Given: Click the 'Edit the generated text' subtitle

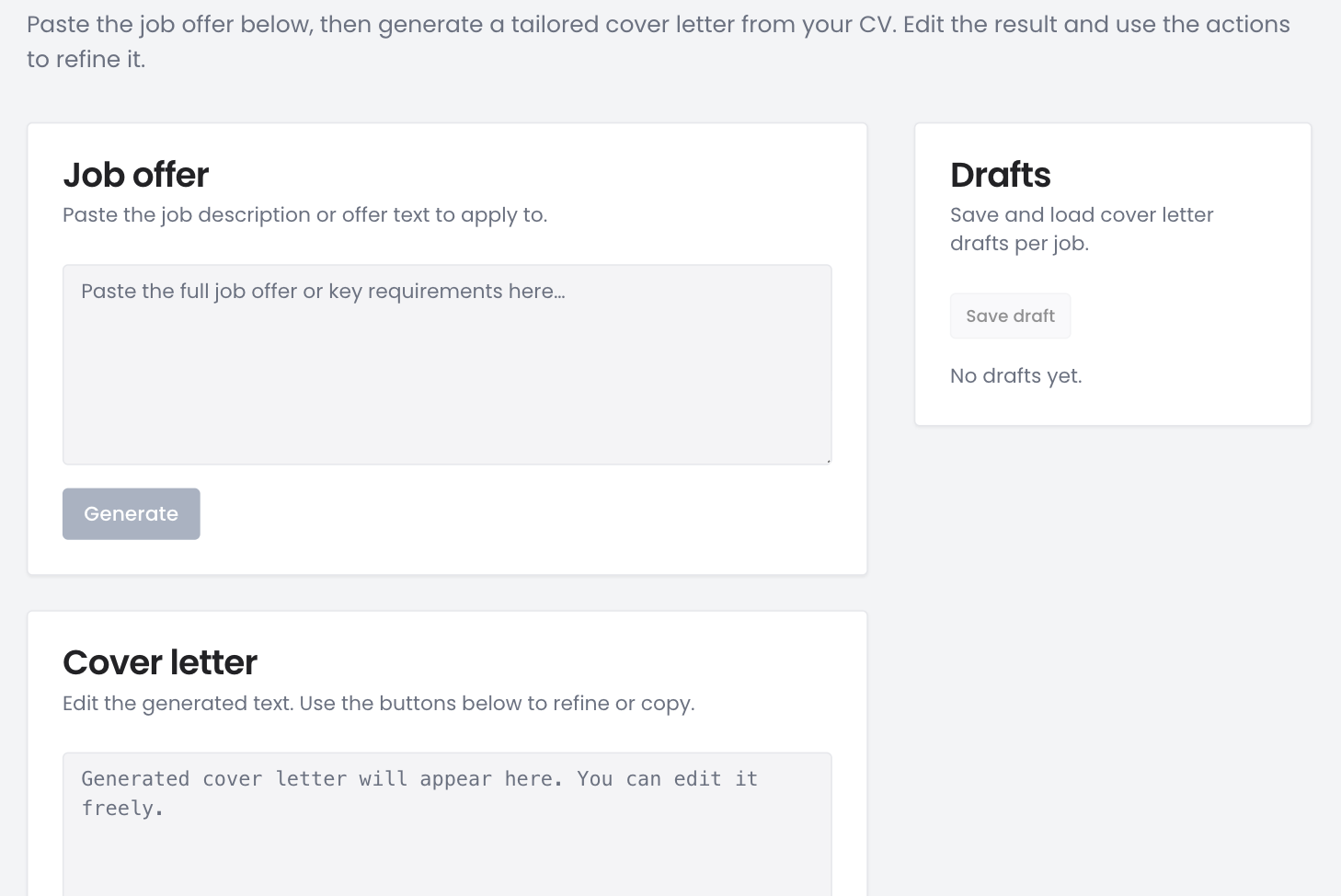Looking at the screenshot, I should coord(379,703).
